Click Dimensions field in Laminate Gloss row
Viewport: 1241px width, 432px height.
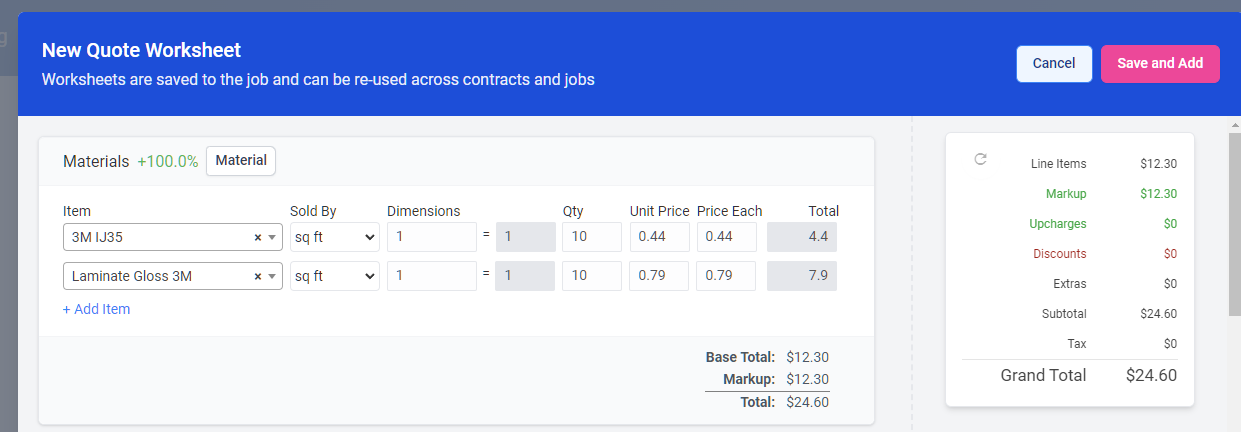[432, 276]
